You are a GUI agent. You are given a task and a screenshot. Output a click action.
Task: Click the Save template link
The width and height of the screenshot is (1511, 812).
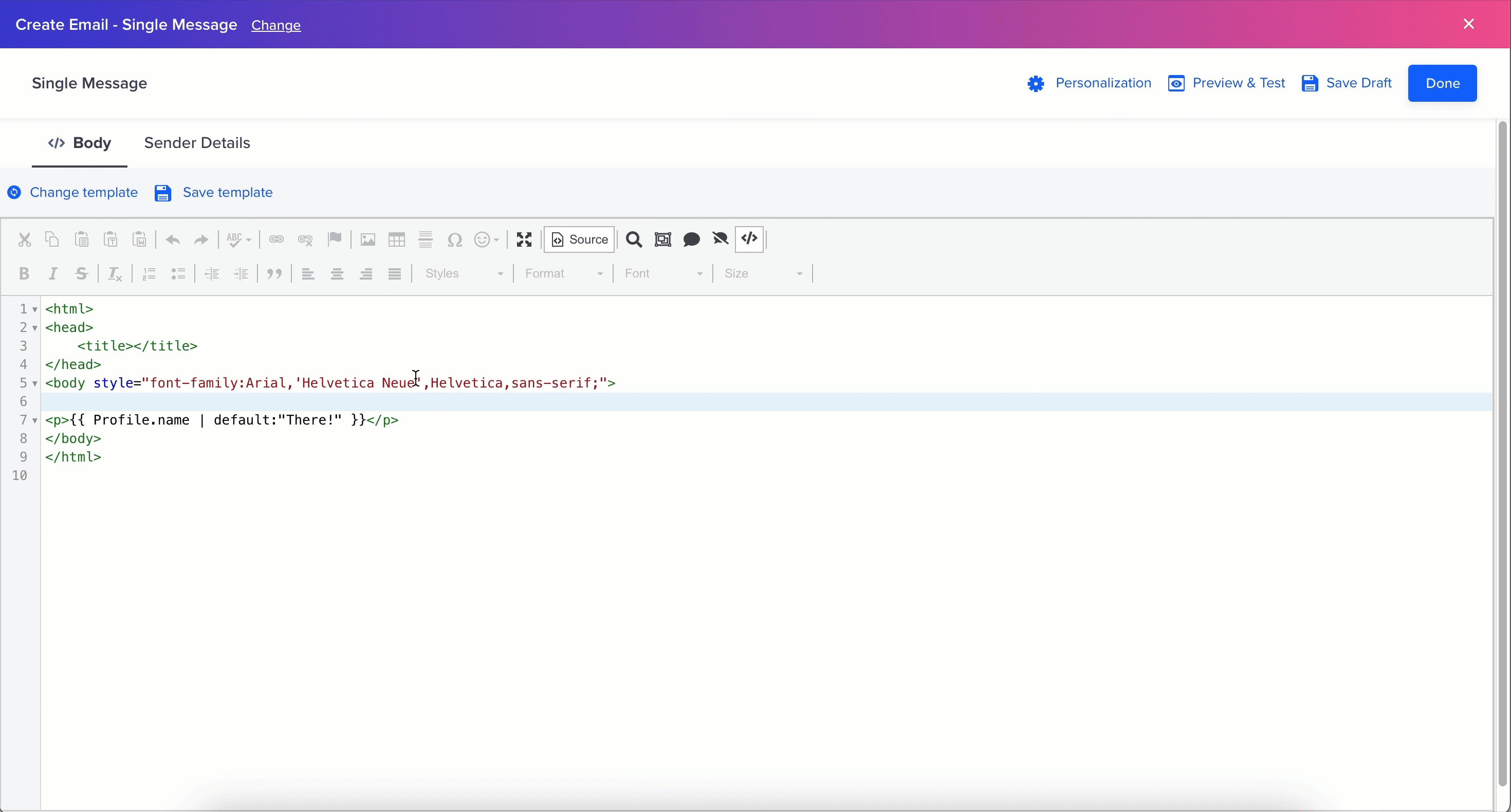click(x=214, y=192)
